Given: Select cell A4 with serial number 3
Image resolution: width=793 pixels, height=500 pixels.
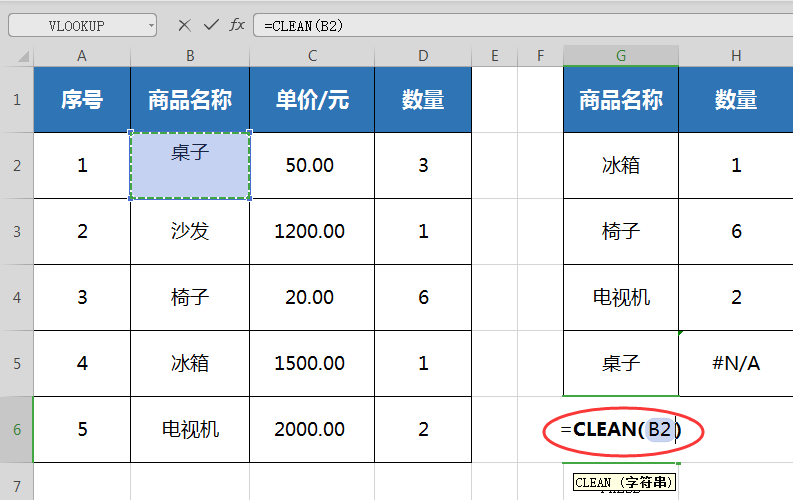Looking at the screenshot, I should [x=82, y=298].
